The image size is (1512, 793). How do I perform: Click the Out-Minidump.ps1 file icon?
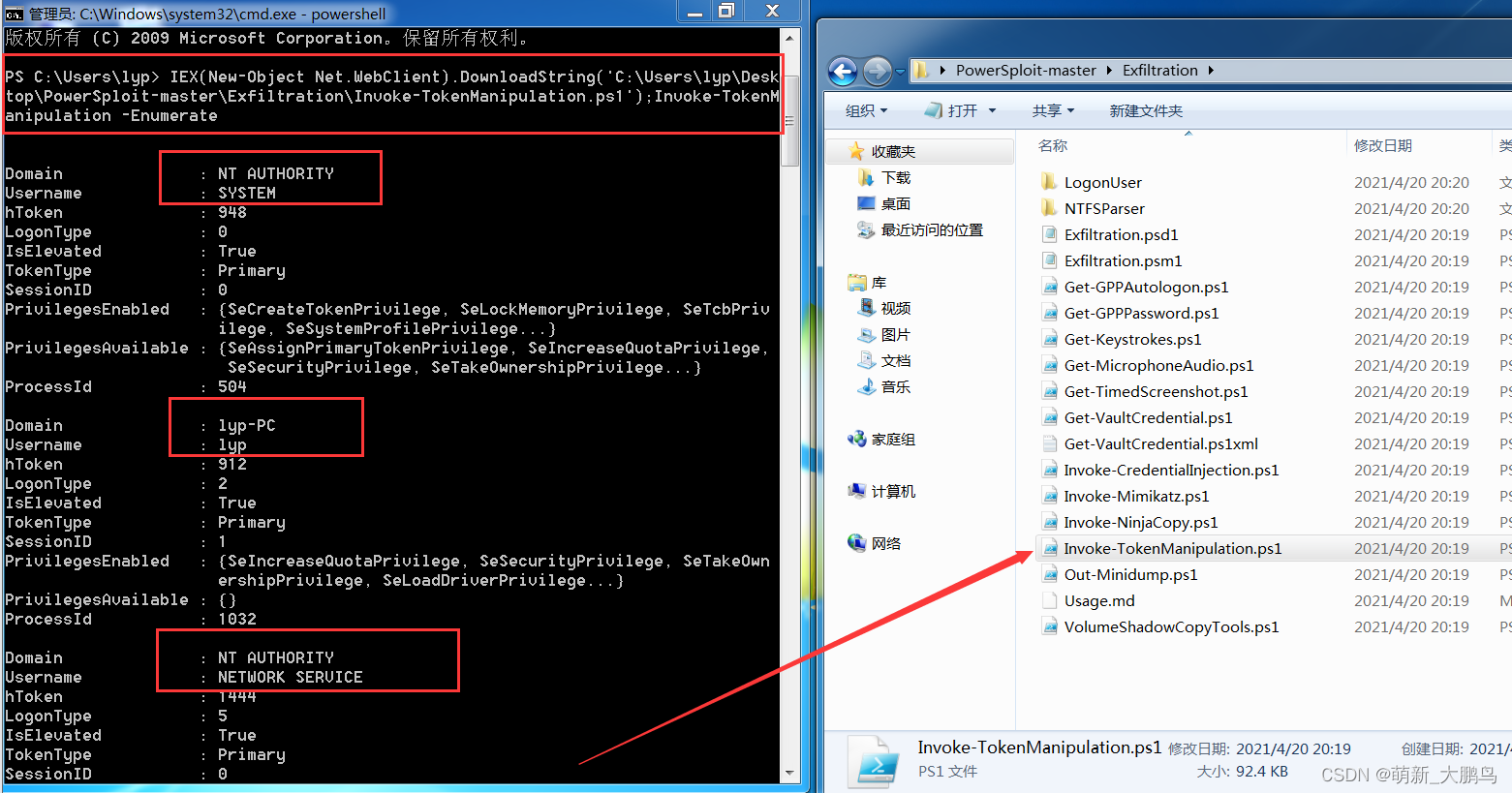1049,574
